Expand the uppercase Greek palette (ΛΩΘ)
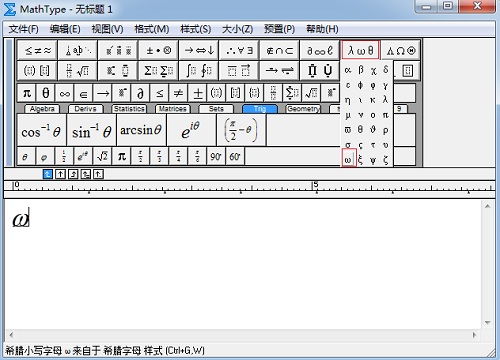 [x=401, y=50]
